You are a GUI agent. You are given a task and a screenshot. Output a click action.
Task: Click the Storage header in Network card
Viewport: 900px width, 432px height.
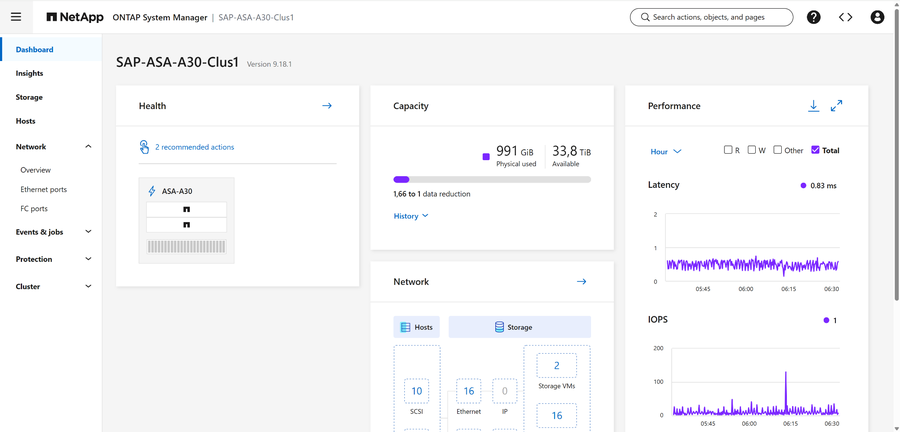[519, 327]
